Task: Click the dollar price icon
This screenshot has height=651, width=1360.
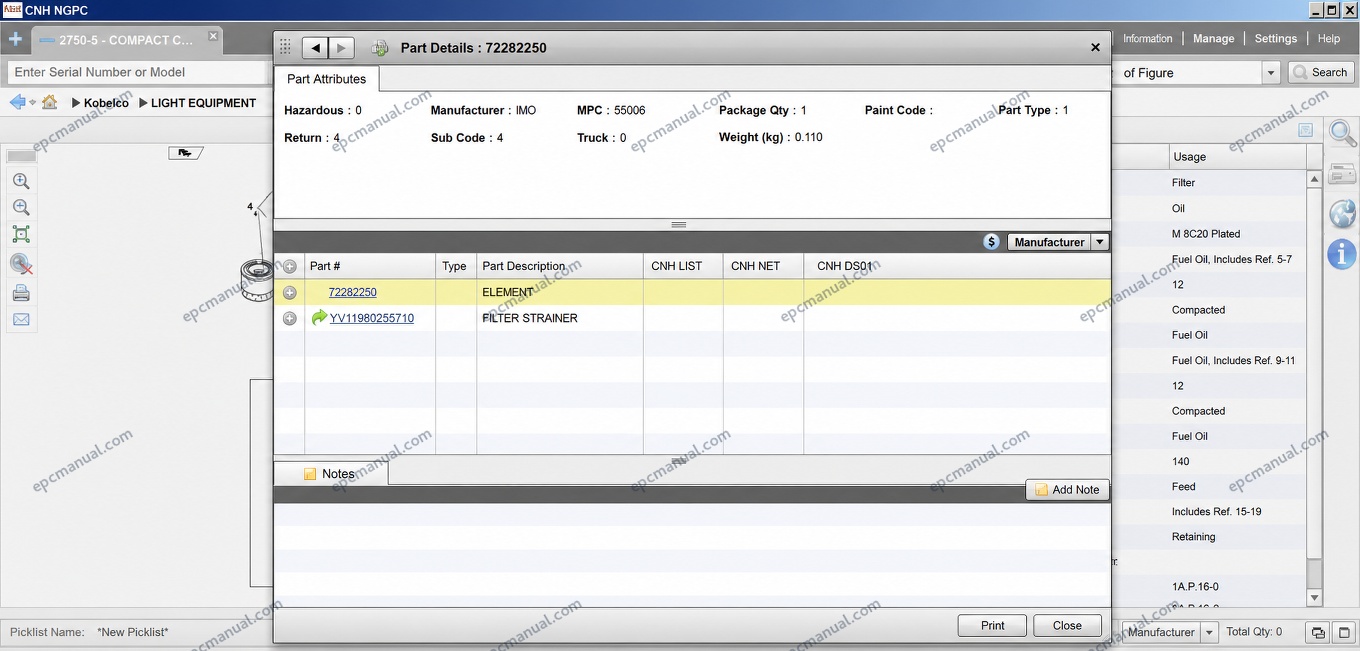Action: (991, 242)
